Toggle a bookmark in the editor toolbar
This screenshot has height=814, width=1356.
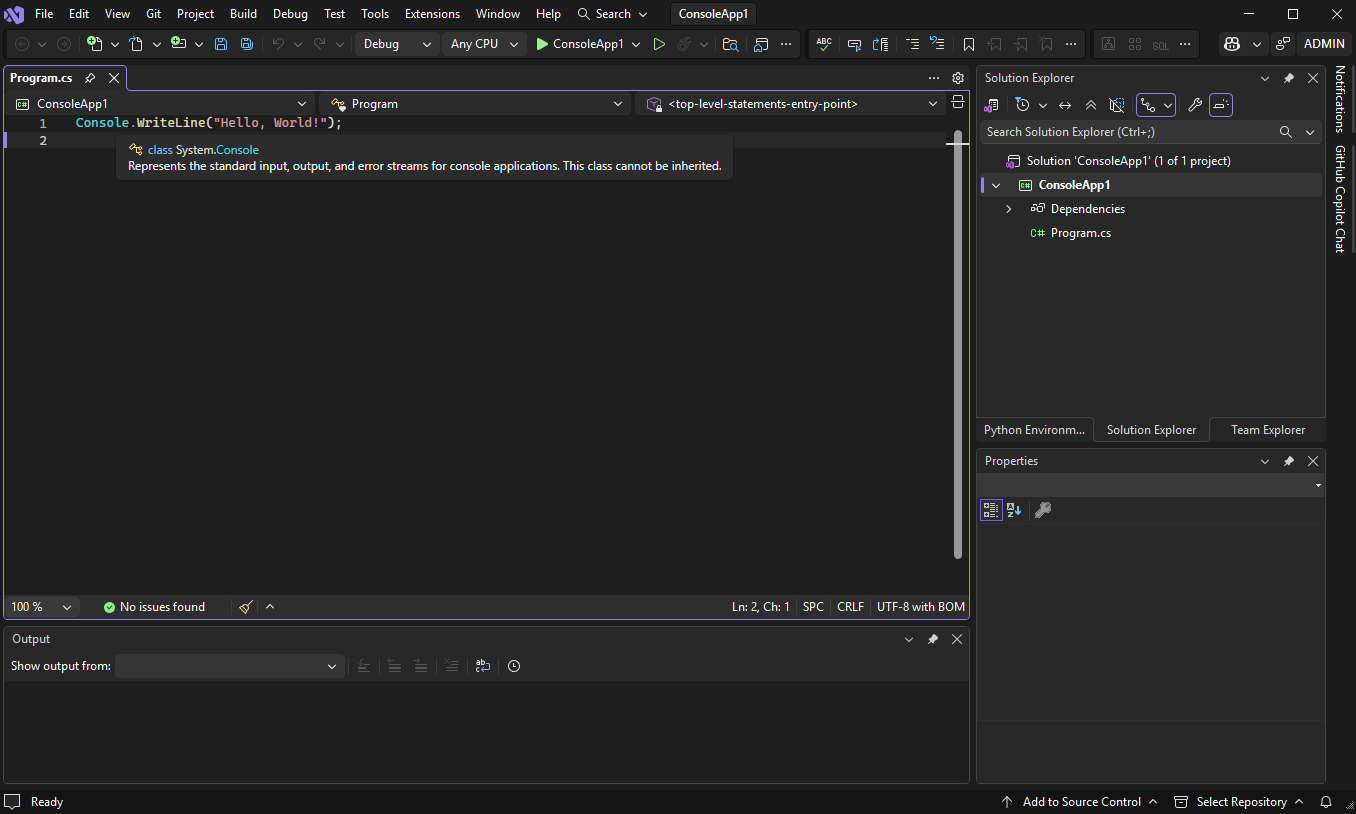tap(968, 44)
